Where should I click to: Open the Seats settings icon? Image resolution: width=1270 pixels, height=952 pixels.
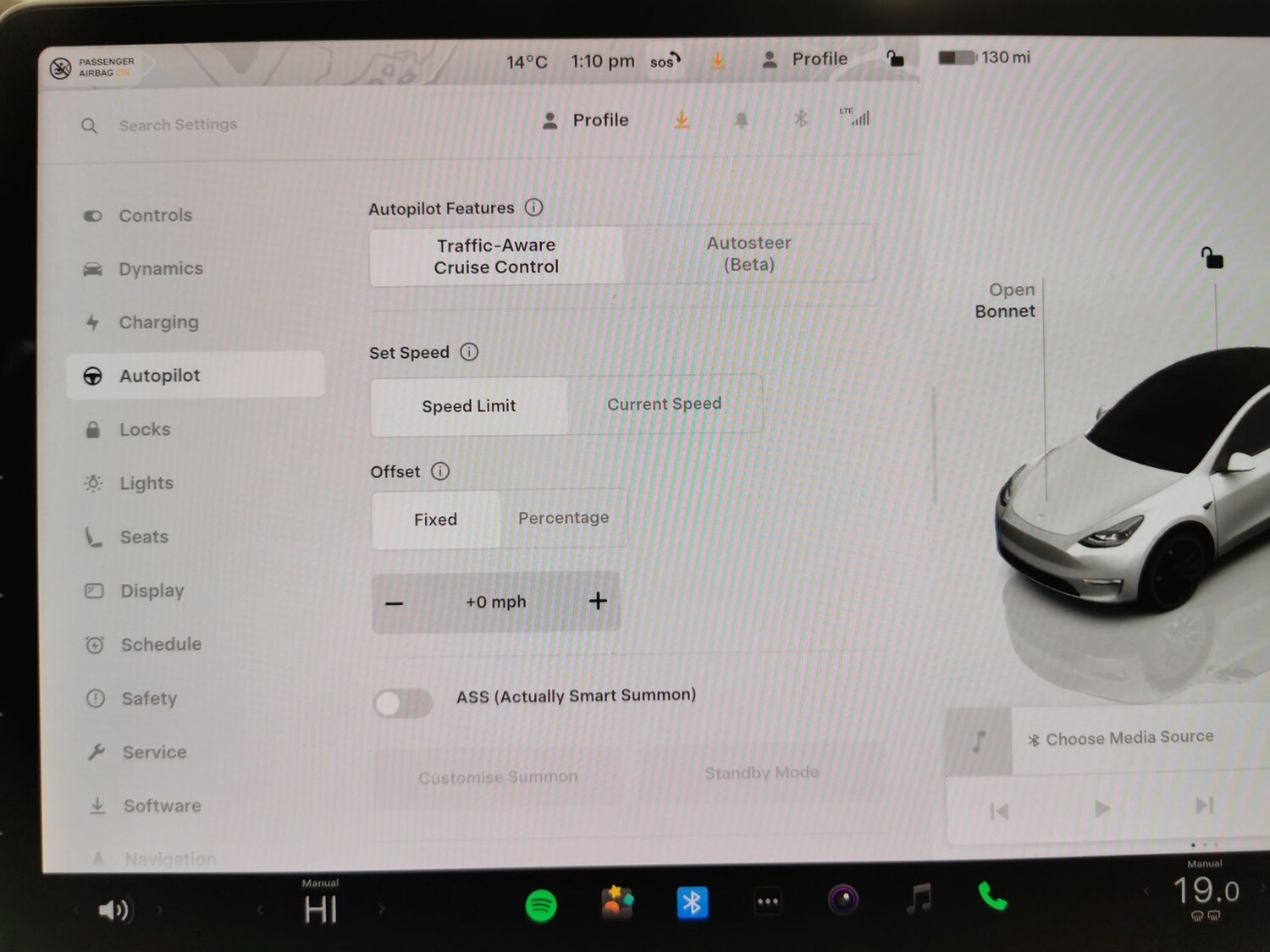pos(93,537)
